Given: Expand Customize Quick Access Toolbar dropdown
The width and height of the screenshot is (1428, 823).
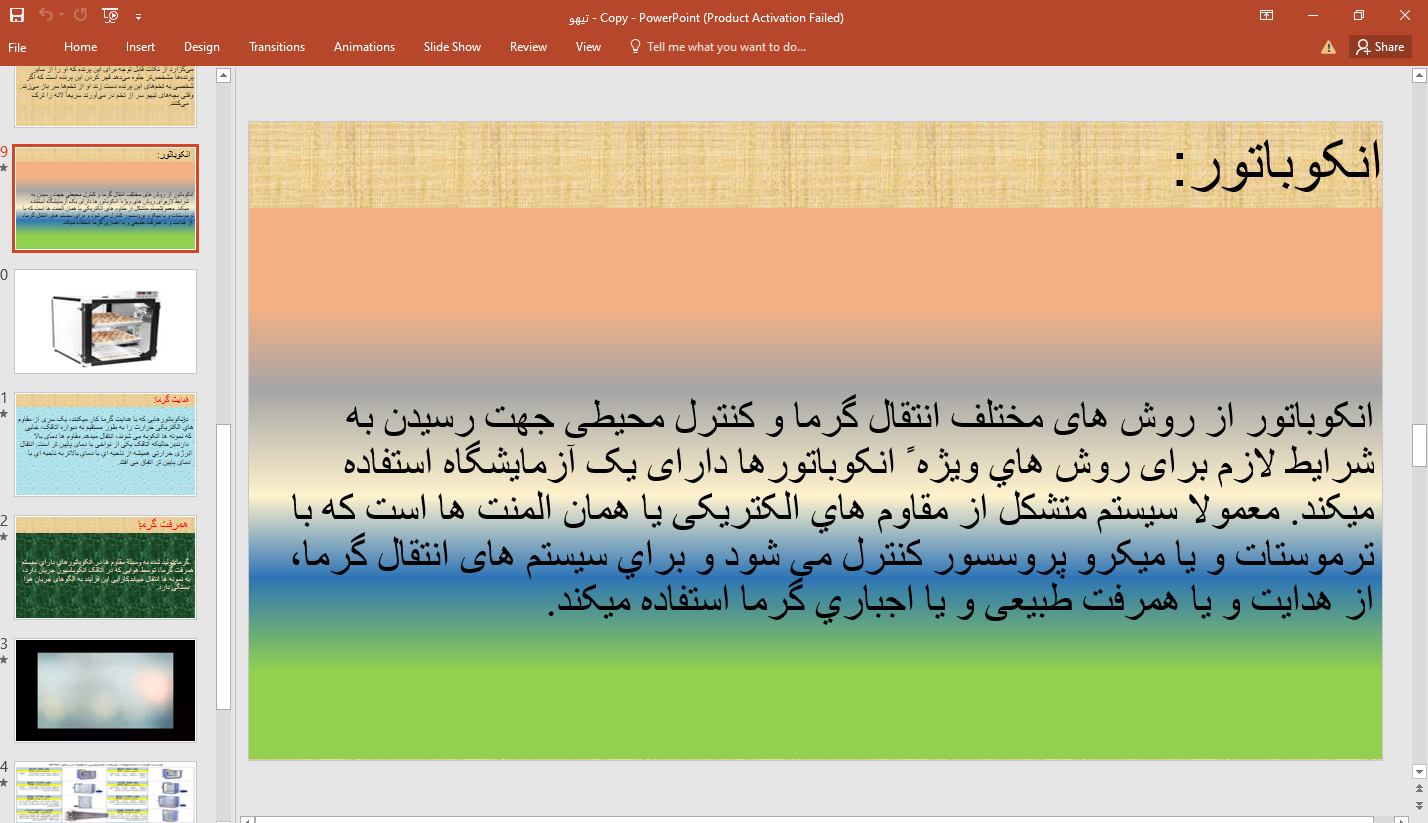Looking at the screenshot, I should click(x=138, y=17).
